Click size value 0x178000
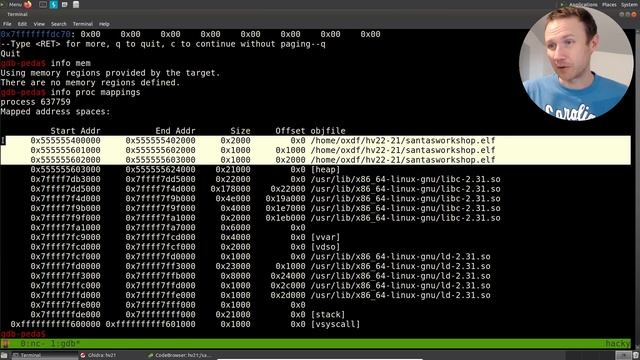The image size is (640, 360). tap(231, 189)
